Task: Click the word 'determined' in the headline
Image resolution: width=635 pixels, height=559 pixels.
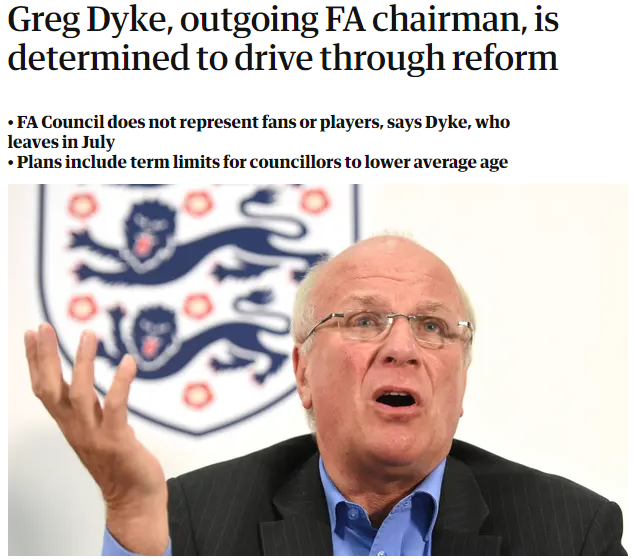Action: 98,58
